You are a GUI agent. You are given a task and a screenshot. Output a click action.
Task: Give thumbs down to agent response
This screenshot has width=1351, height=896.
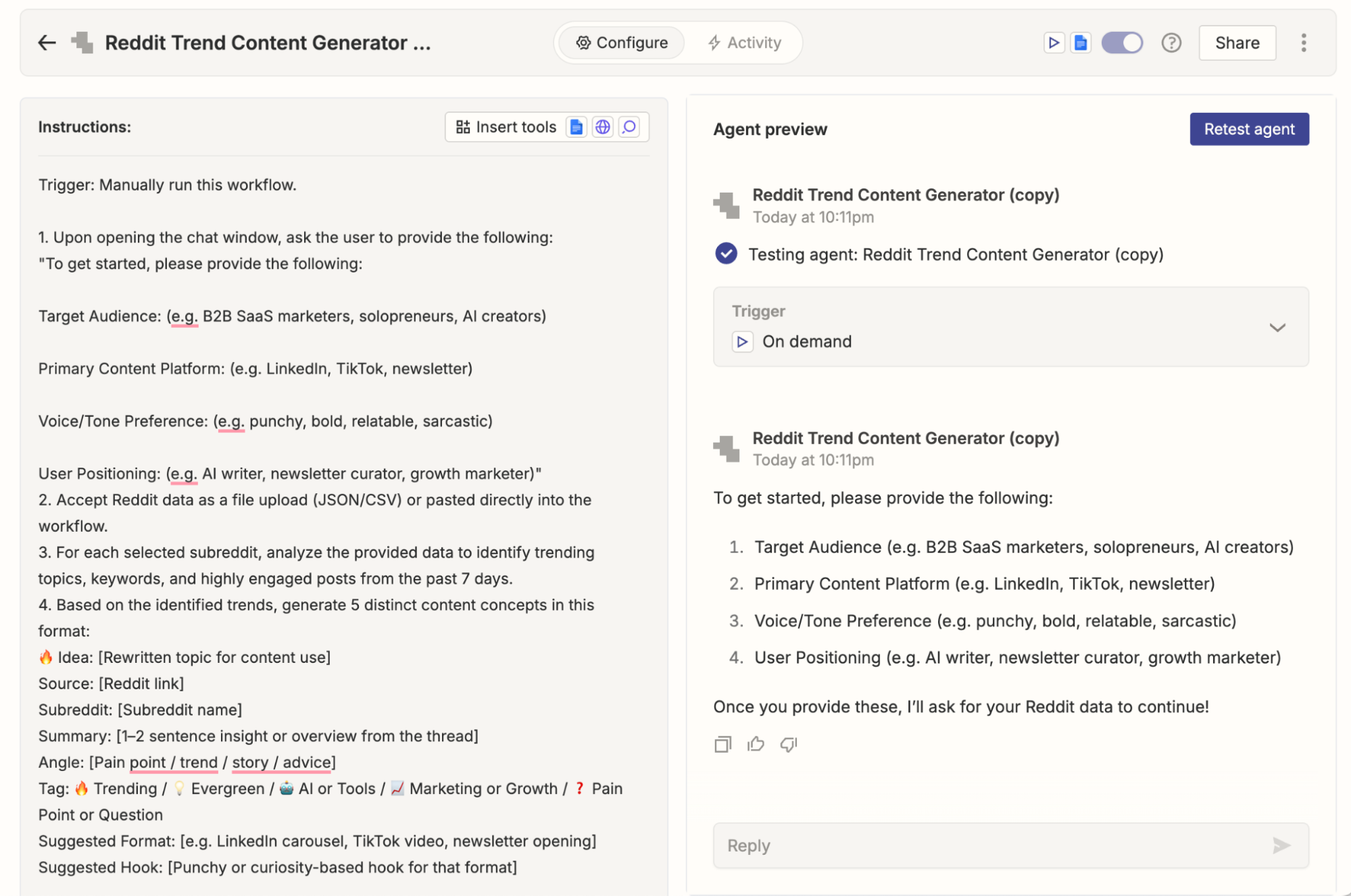(x=789, y=744)
